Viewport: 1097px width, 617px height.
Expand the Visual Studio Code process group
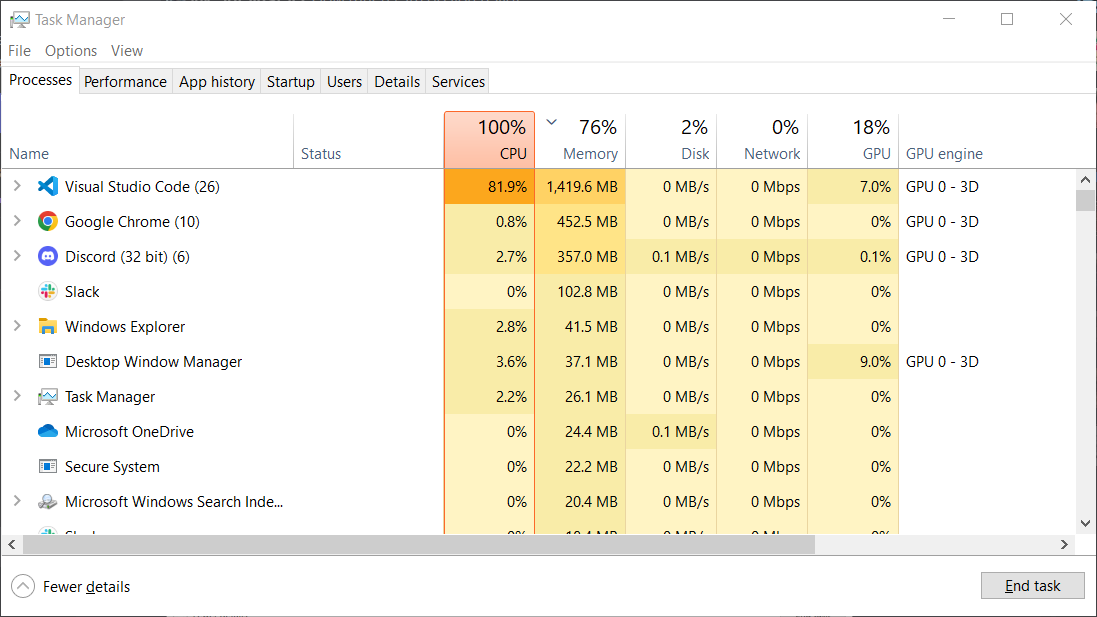[17, 186]
